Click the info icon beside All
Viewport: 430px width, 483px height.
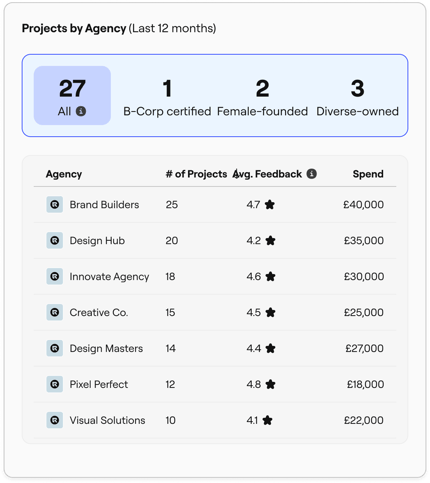coord(81,111)
